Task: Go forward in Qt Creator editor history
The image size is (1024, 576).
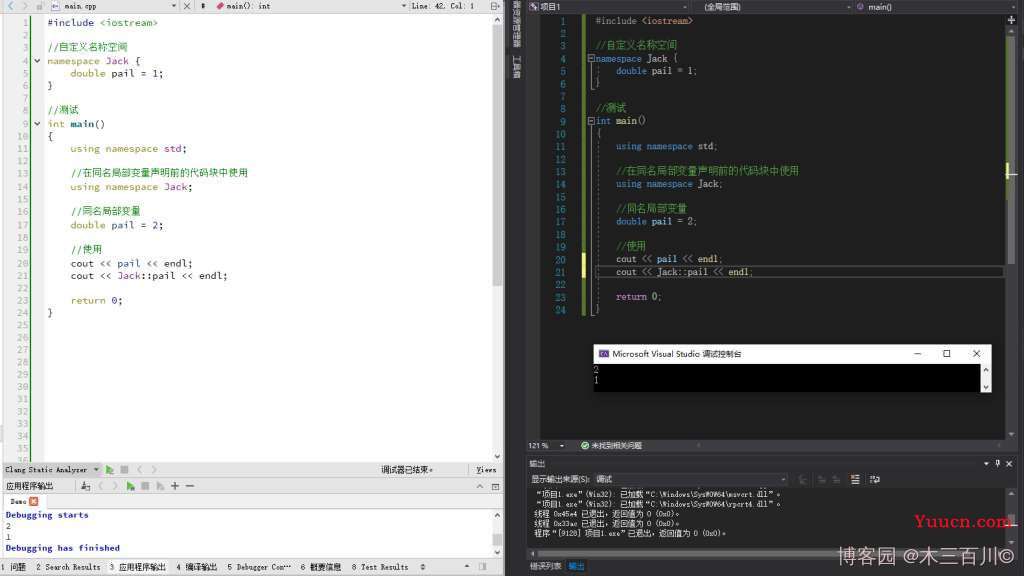Action: coord(25,6)
